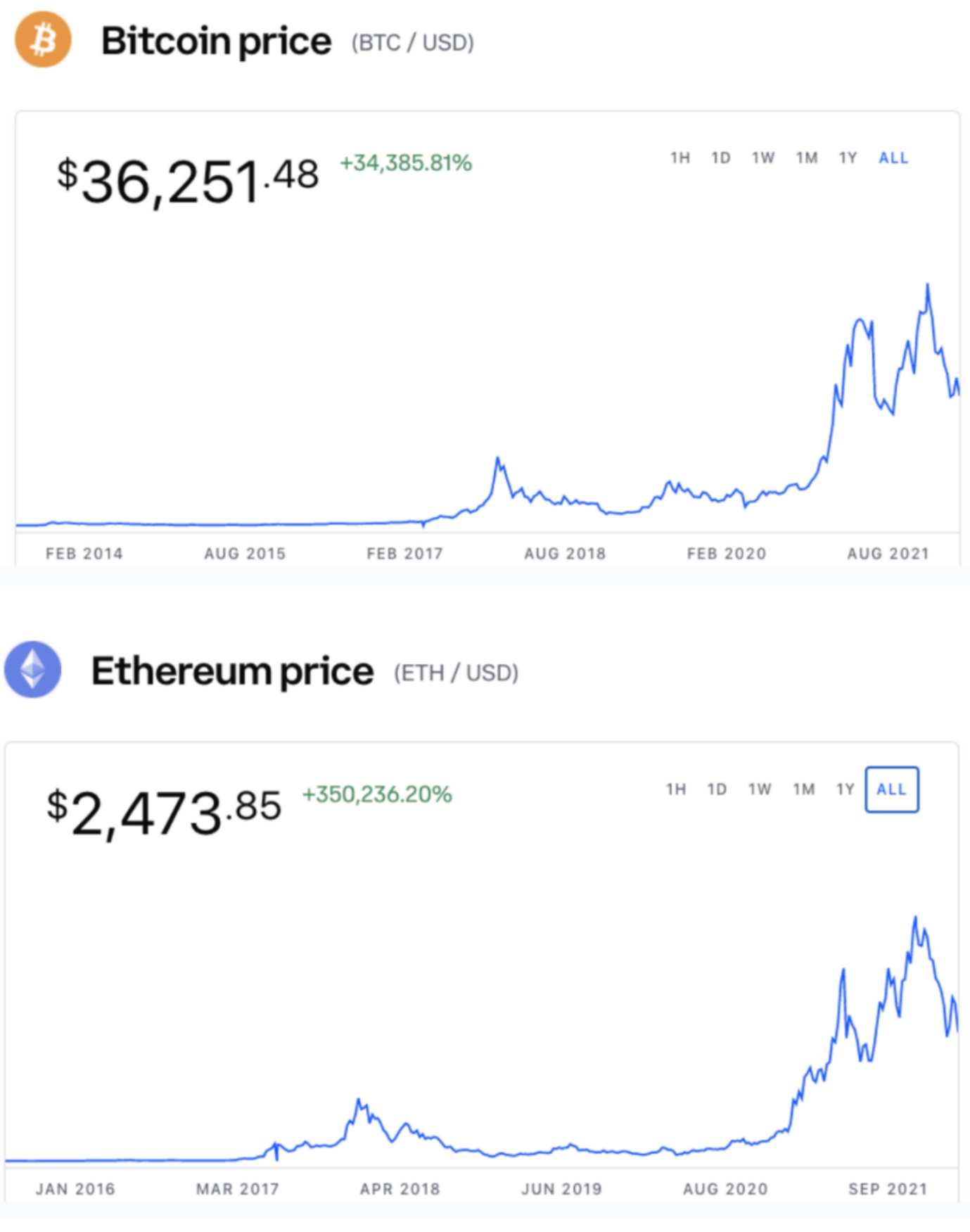
Task: Choose 1Y range on Bitcoin chart
Action: (x=848, y=158)
